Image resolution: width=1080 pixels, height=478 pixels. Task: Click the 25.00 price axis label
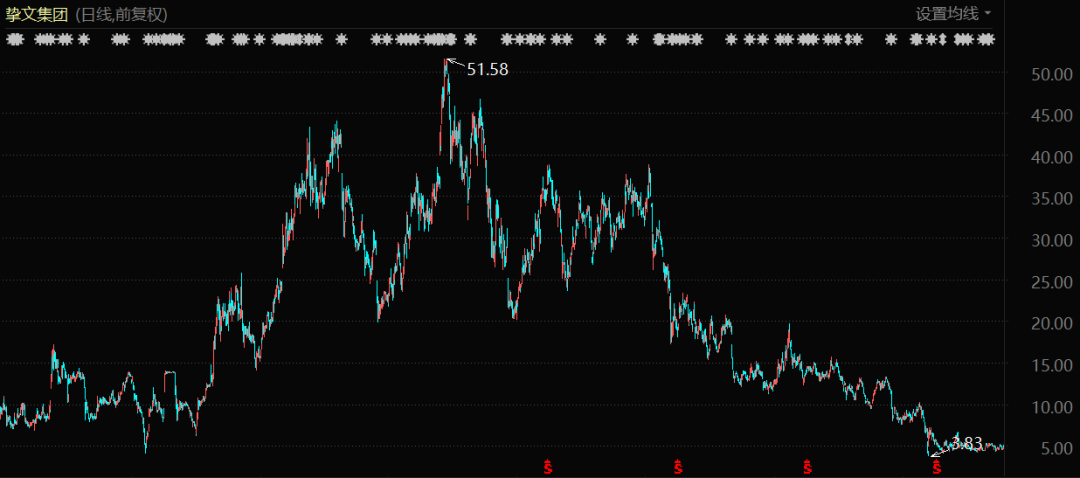click(1052, 282)
